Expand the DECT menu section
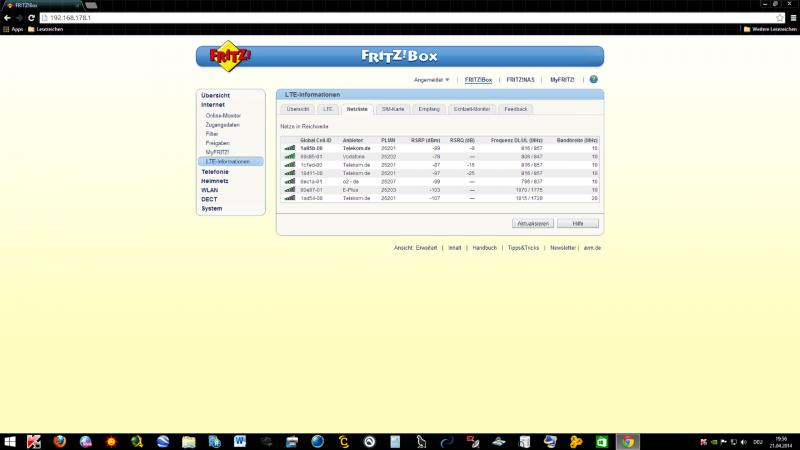800x450 pixels. [x=209, y=199]
